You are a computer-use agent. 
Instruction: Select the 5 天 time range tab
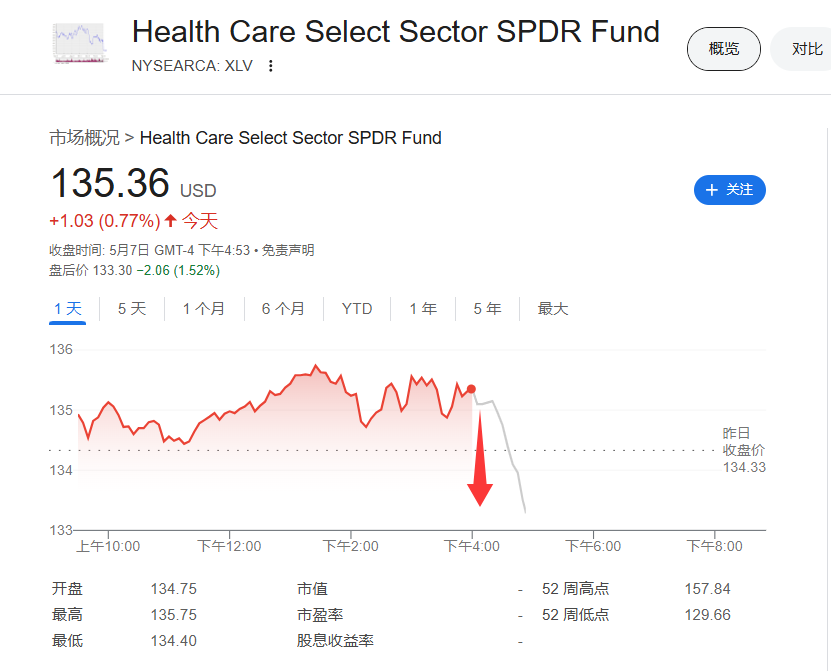coord(132,308)
